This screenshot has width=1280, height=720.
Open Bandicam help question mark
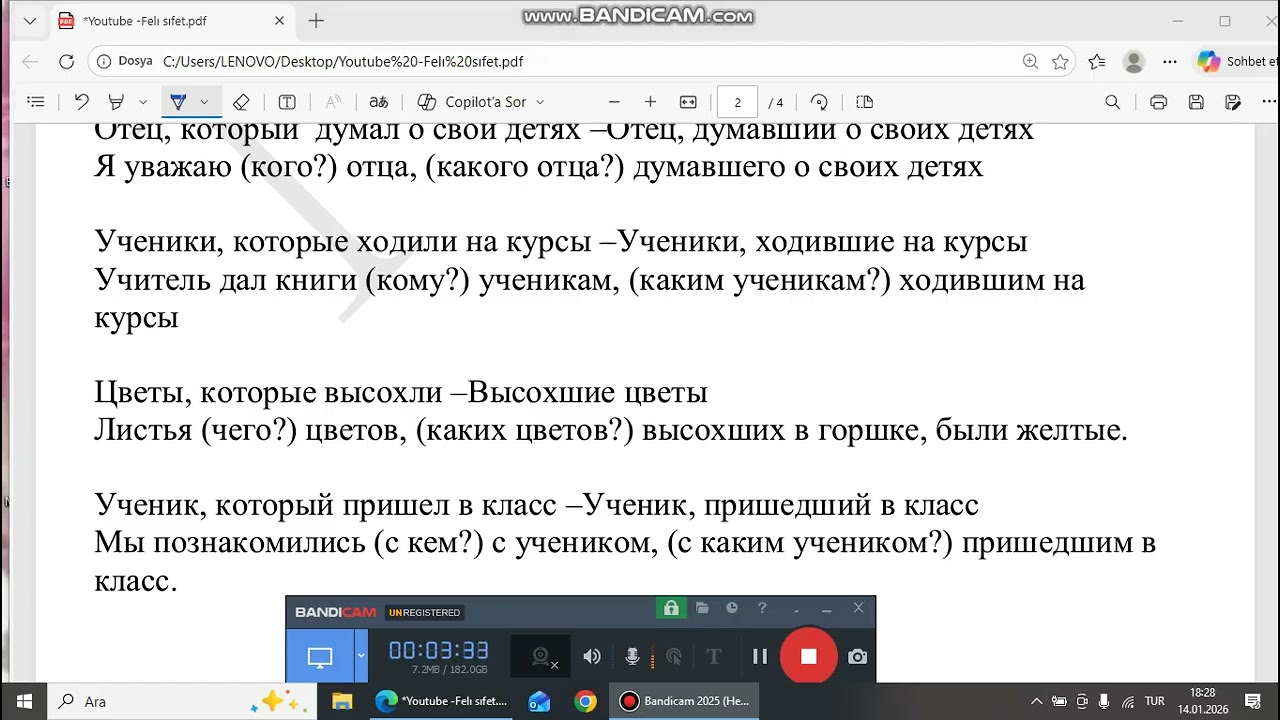[762, 608]
